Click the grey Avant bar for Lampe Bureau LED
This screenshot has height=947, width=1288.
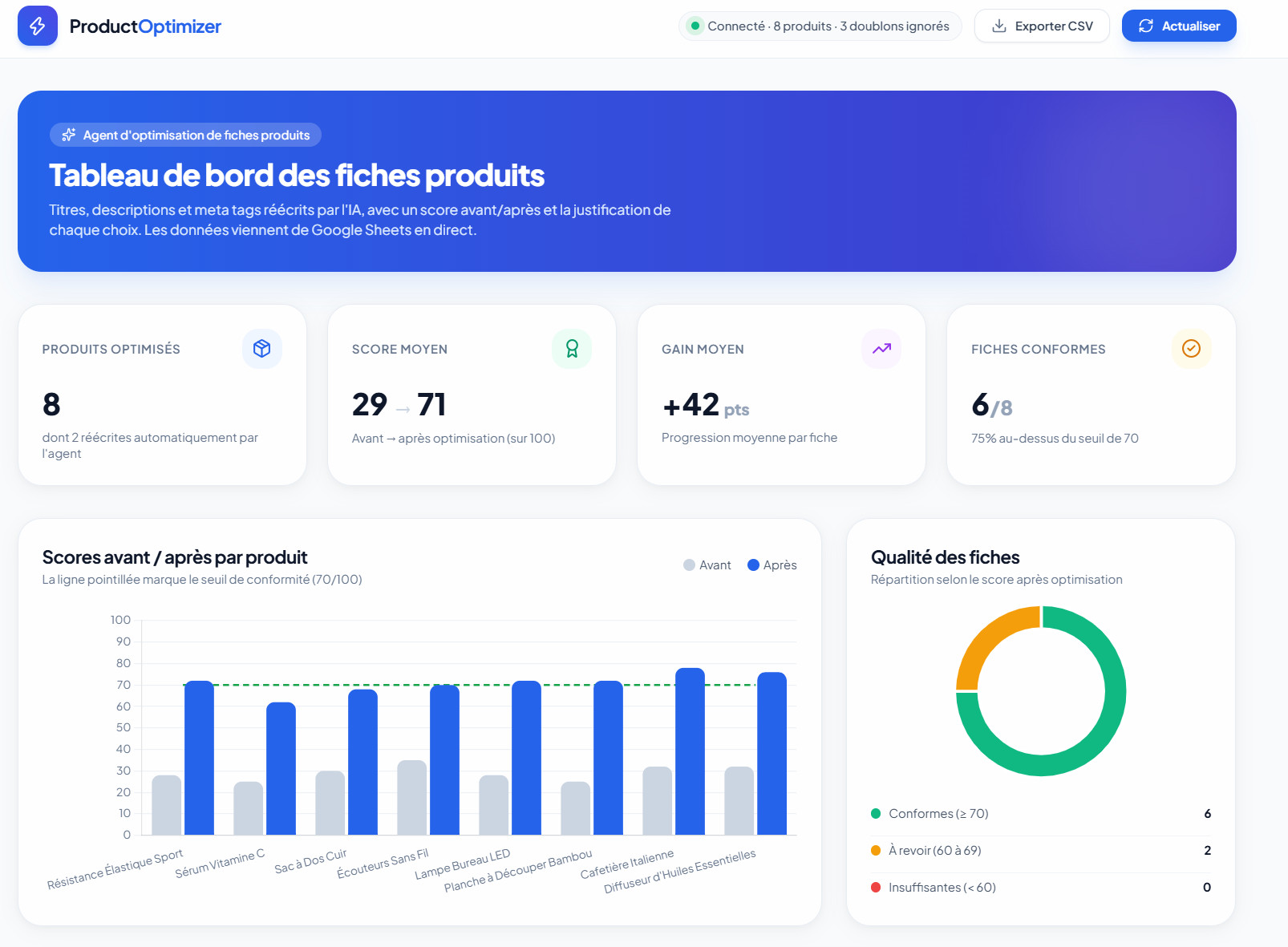(494, 805)
